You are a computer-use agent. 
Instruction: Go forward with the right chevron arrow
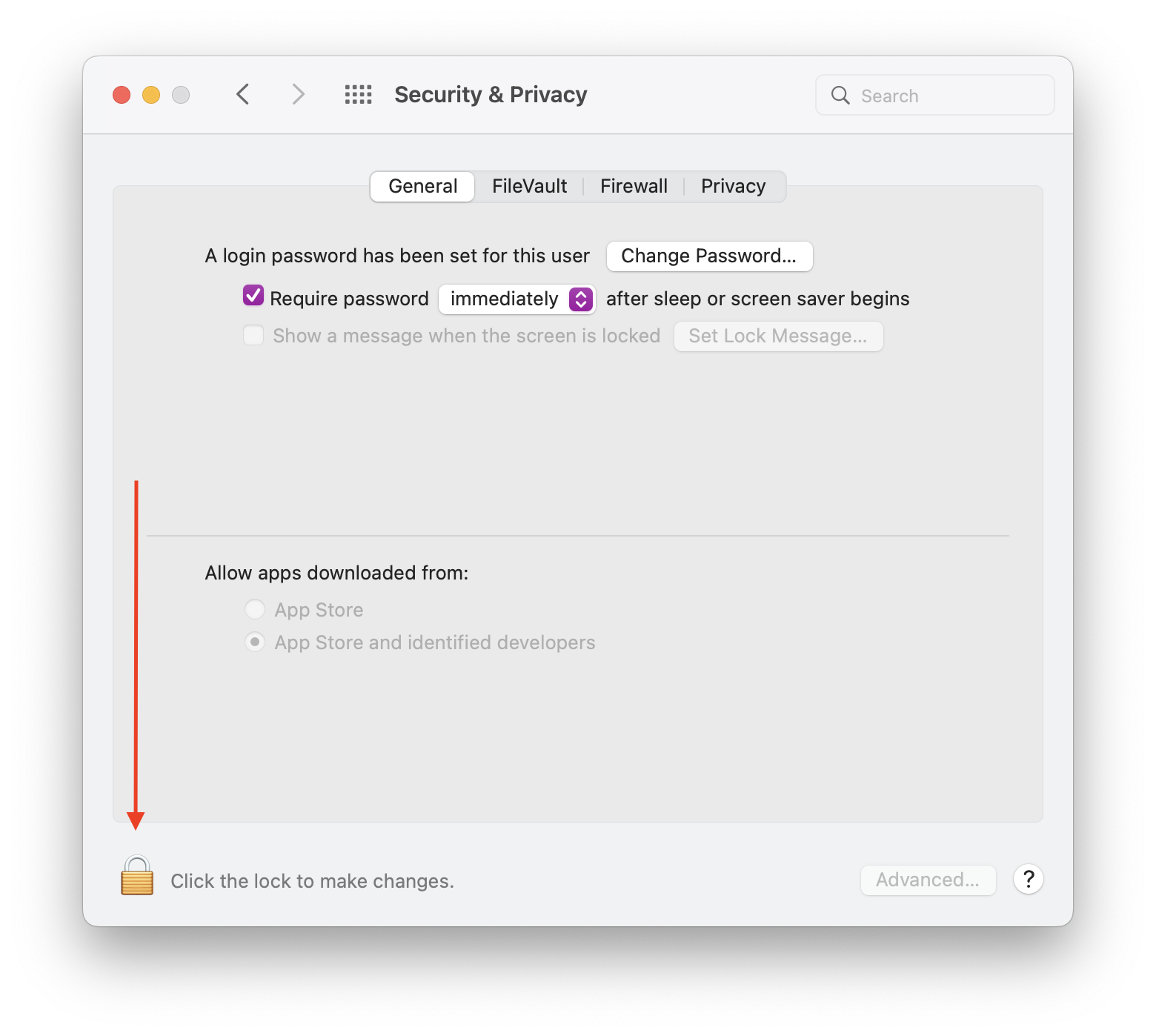click(x=298, y=94)
